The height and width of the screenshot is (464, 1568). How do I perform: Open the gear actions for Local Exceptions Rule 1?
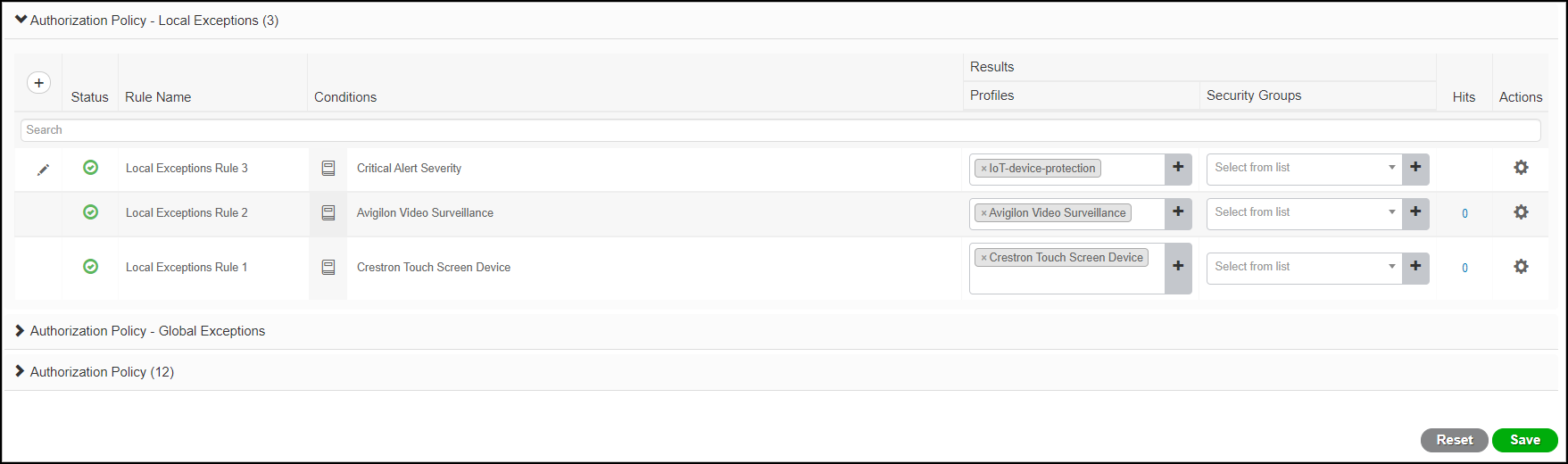click(1521, 267)
